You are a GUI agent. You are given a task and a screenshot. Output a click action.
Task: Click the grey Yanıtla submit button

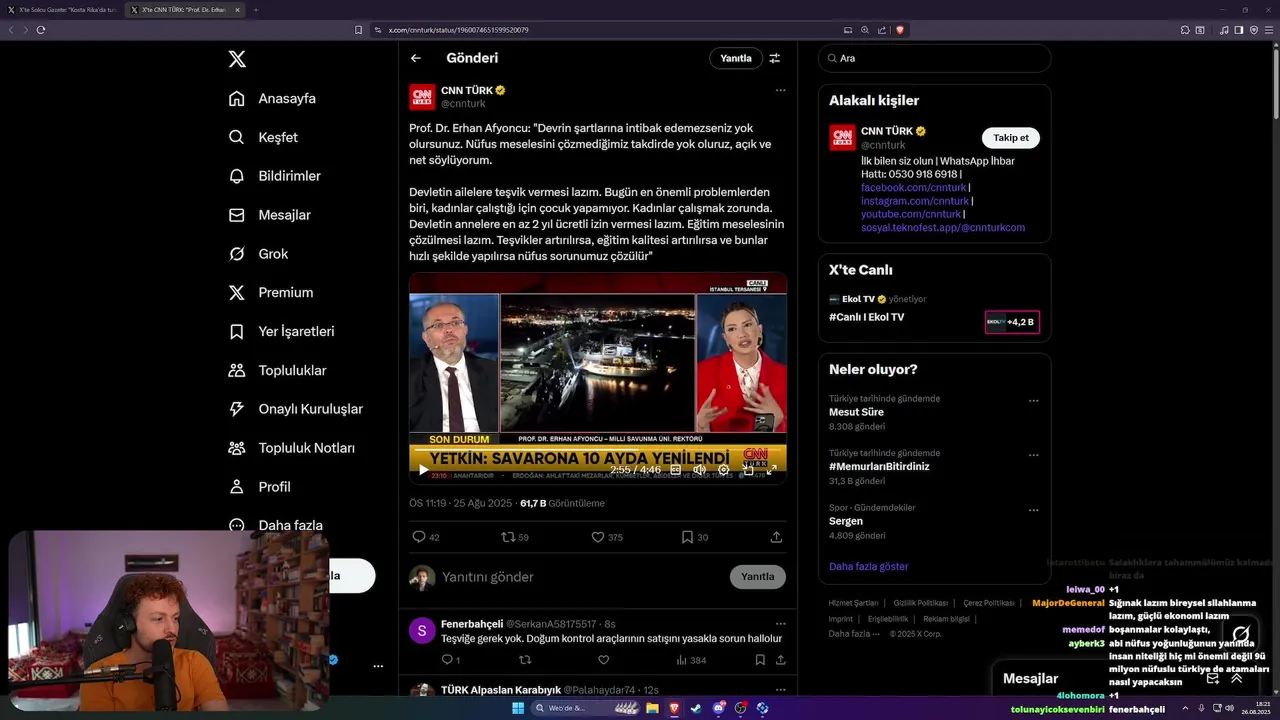pos(758,577)
